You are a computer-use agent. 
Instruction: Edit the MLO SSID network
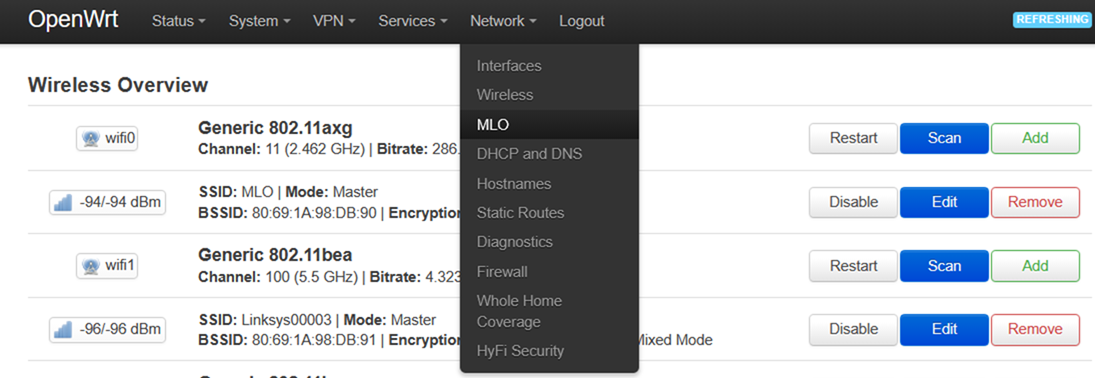tap(944, 202)
